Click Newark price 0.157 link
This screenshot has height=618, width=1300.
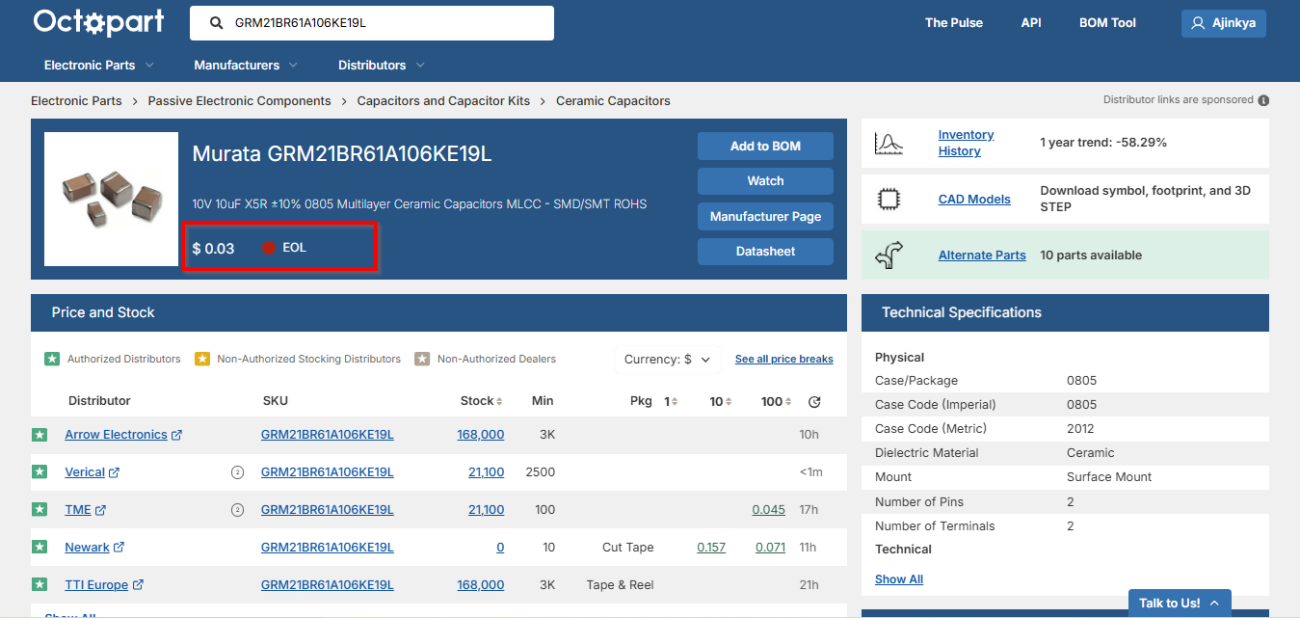click(711, 547)
